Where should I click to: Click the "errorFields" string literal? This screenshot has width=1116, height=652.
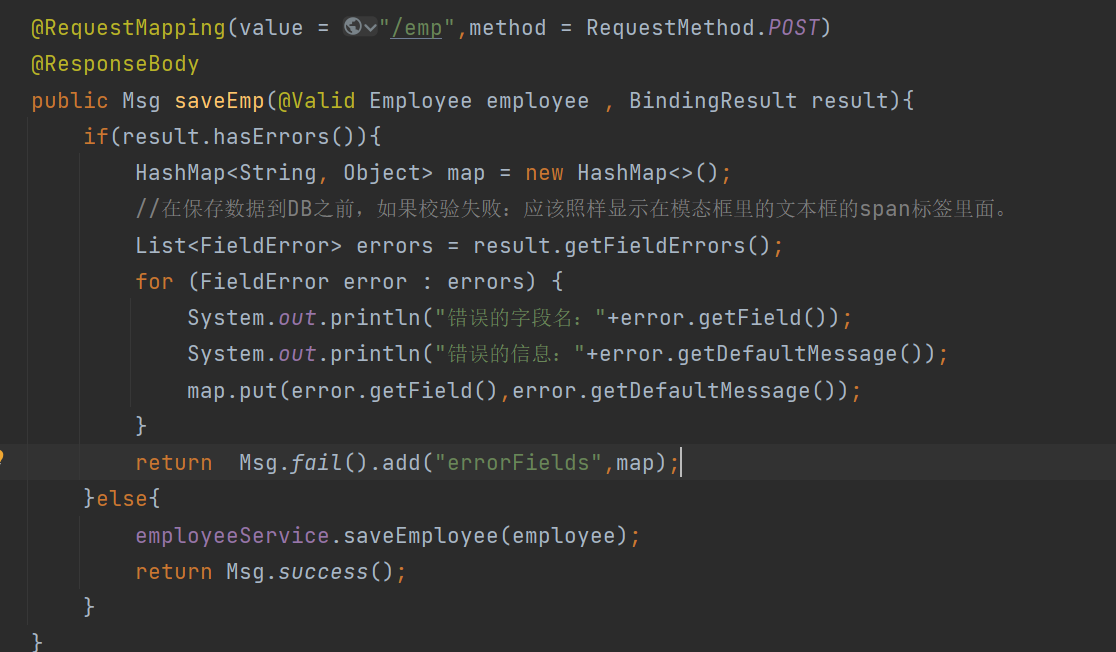tap(519, 463)
